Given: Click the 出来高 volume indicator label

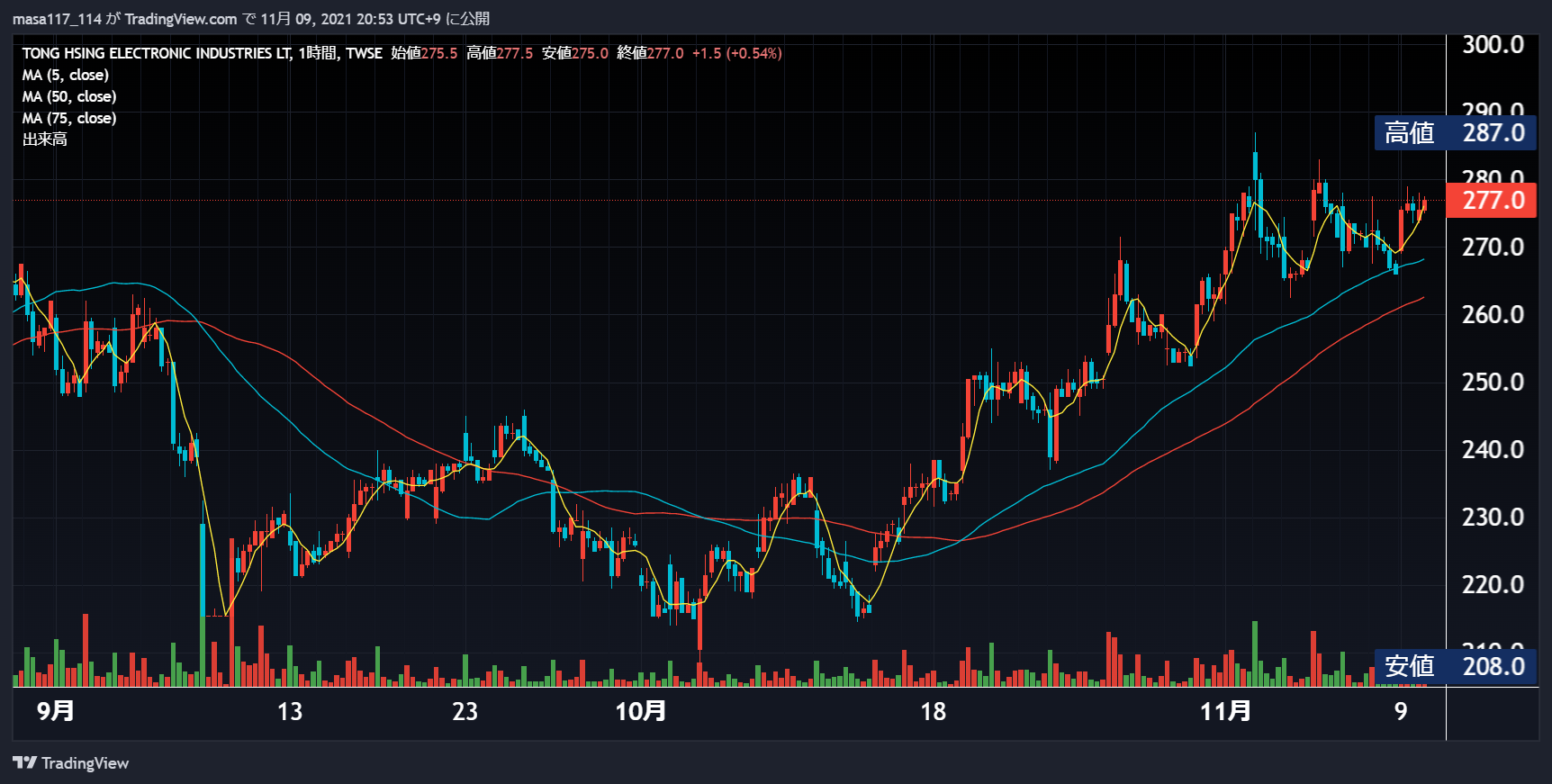Looking at the screenshot, I should [x=45, y=140].
